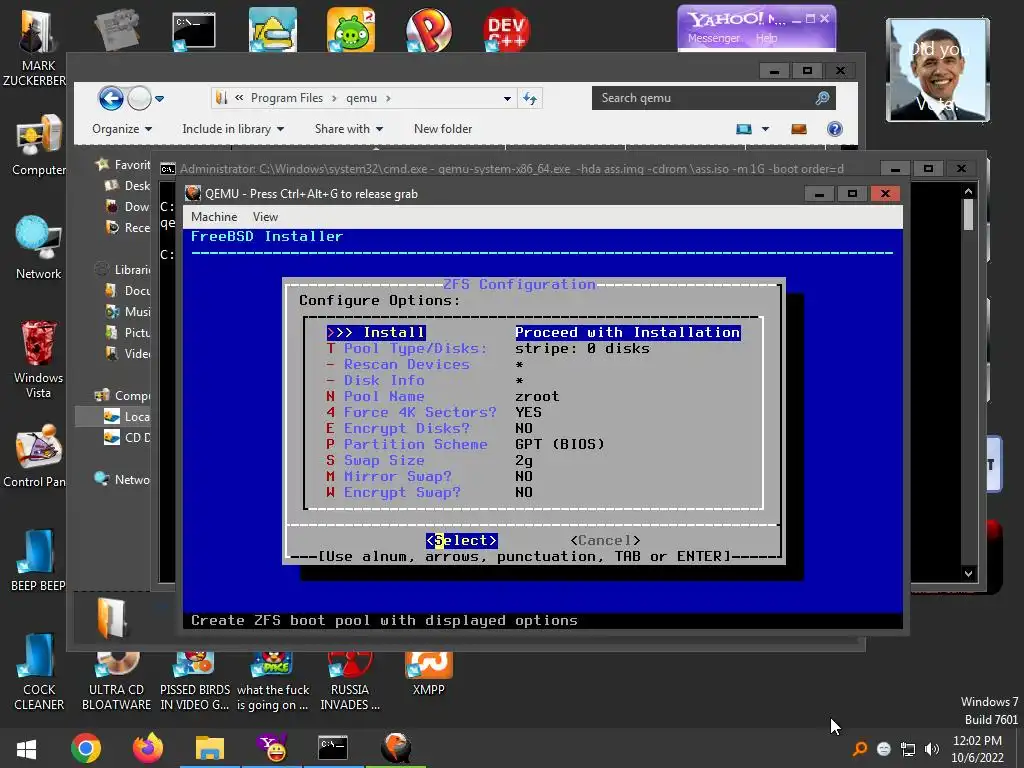Click Program Files breadcrumb in address bar
Image resolution: width=1024 pixels, height=768 pixels.
click(x=287, y=98)
